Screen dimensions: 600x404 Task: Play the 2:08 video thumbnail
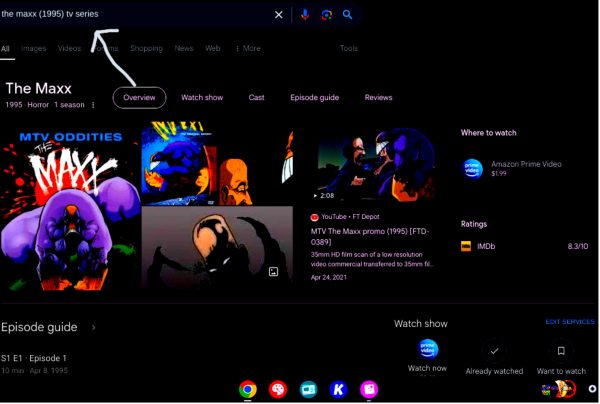(x=376, y=165)
